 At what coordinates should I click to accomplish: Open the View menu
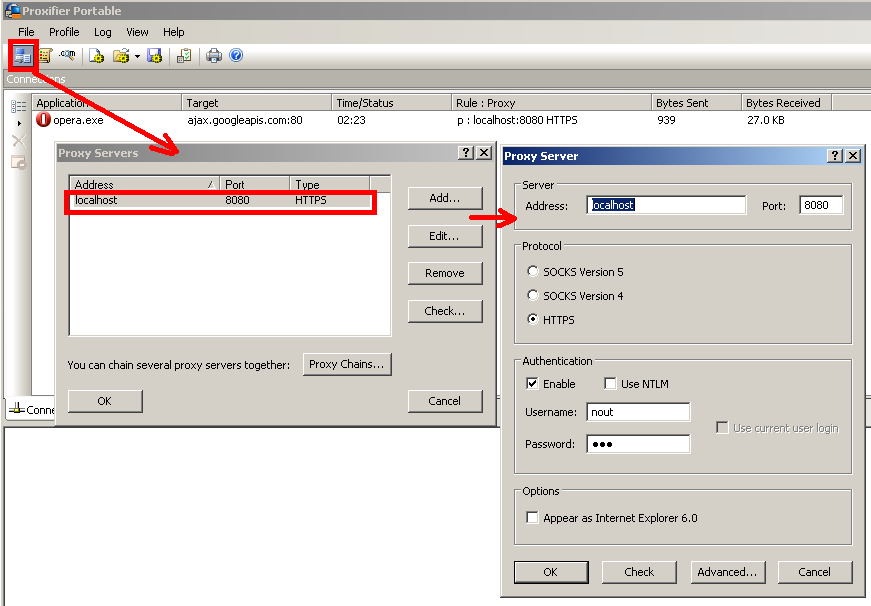tap(137, 32)
